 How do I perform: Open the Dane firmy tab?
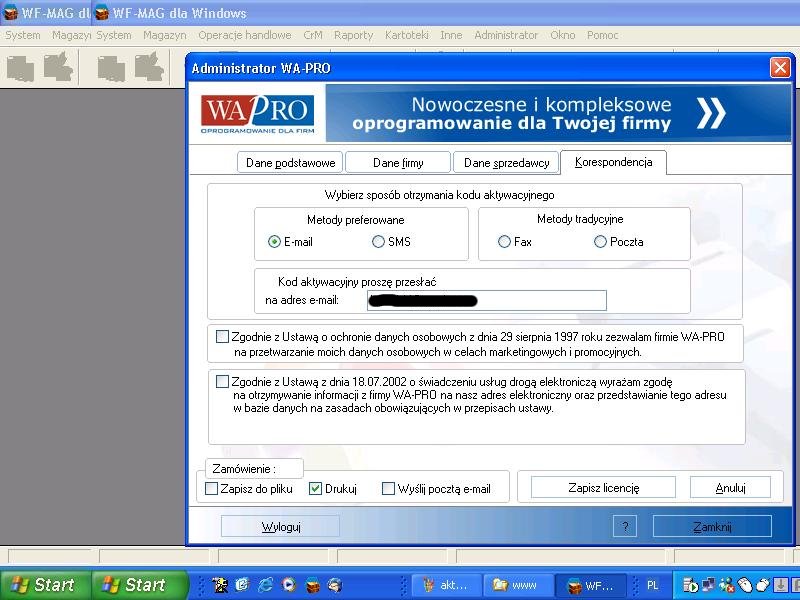(x=398, y=163)
